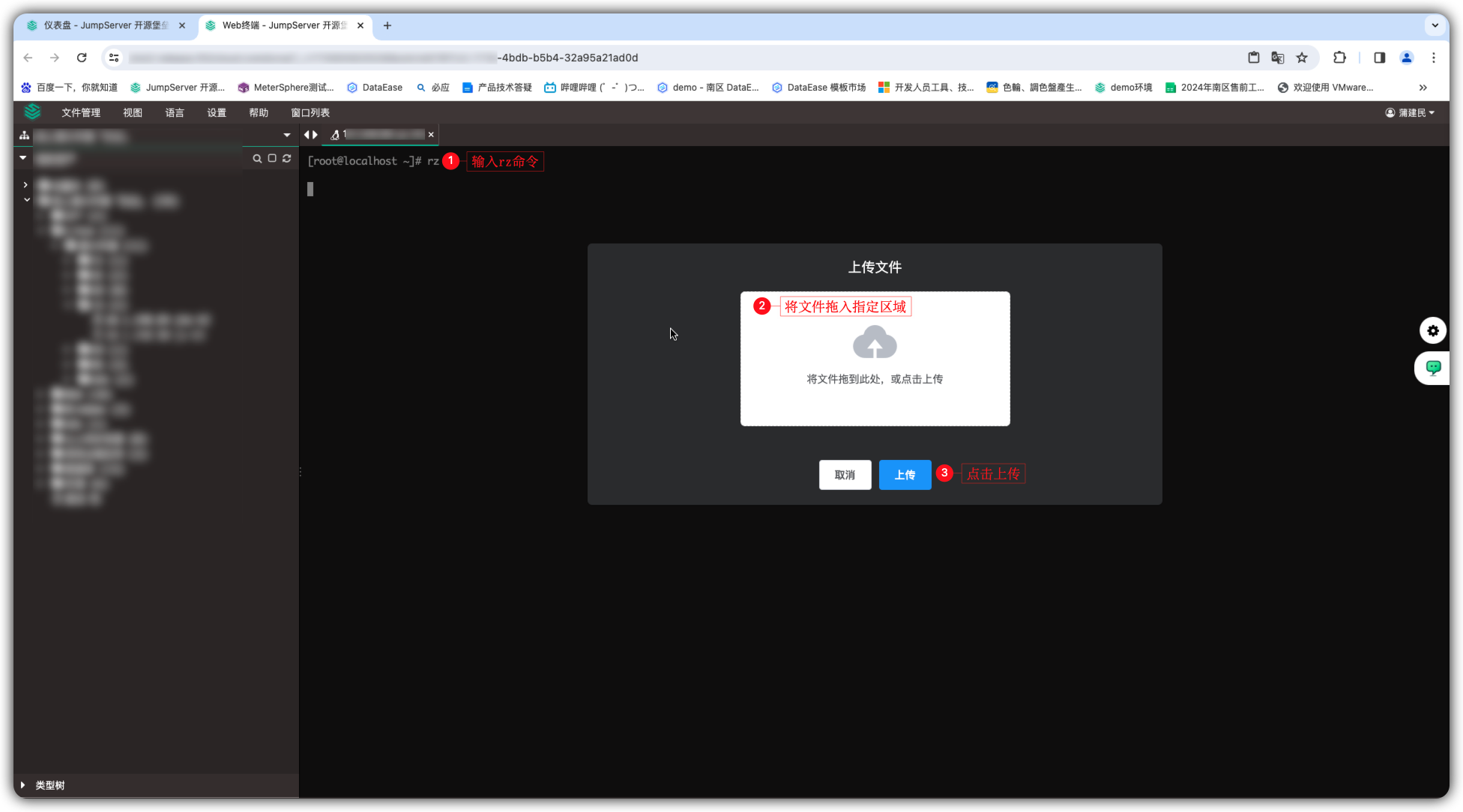Open the 文件管理 menu

click(81, 112)
